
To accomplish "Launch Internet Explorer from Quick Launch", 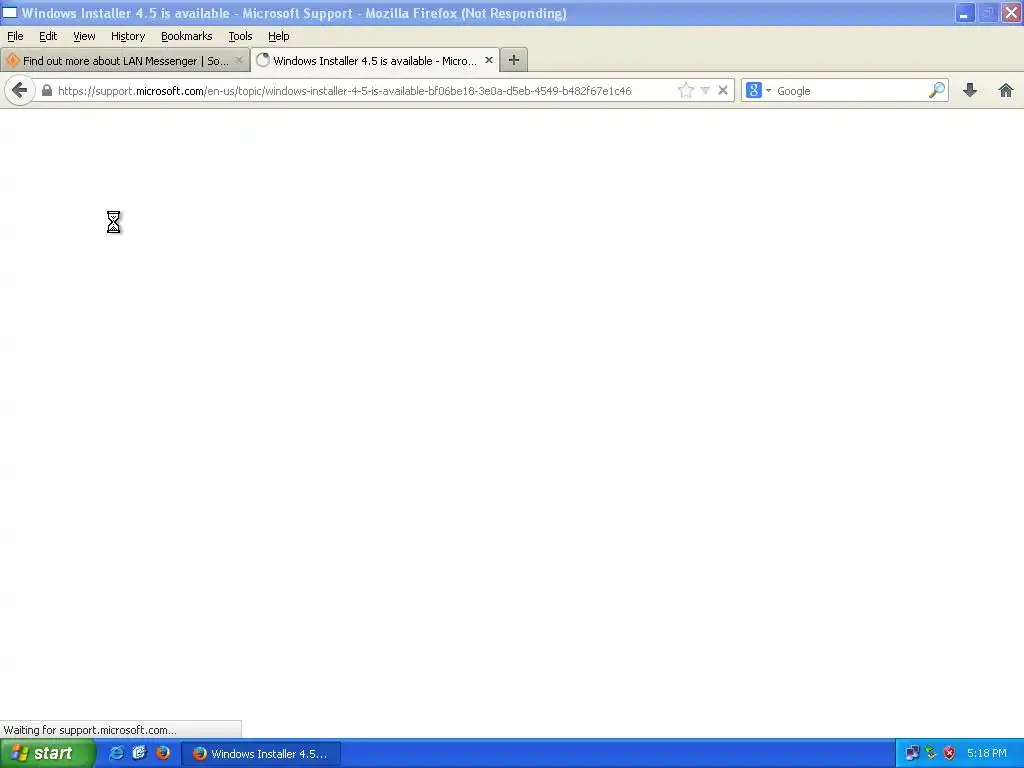I will click(x=116, y=753).
